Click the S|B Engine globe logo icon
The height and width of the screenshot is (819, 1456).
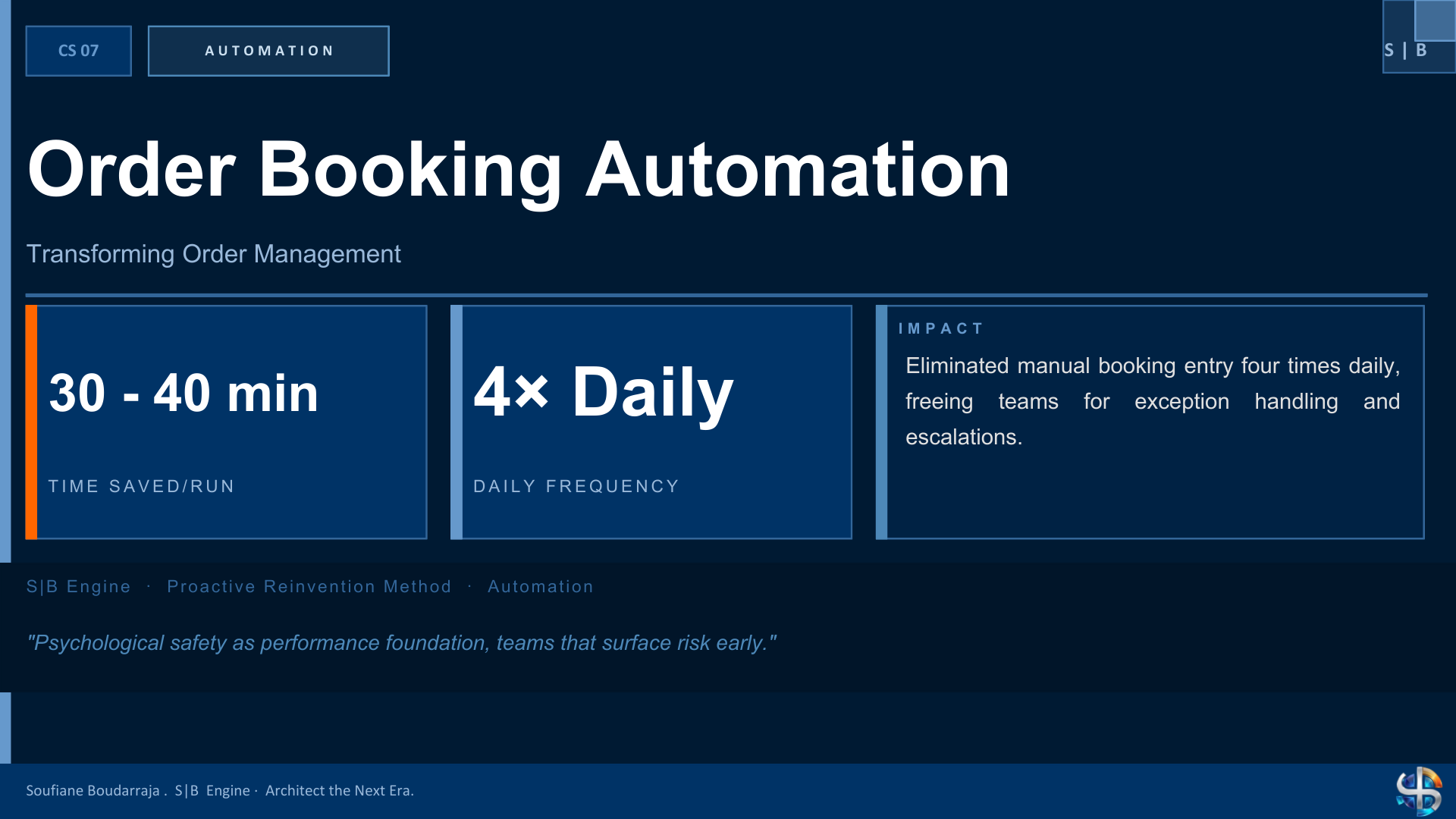pos(1419,791)
